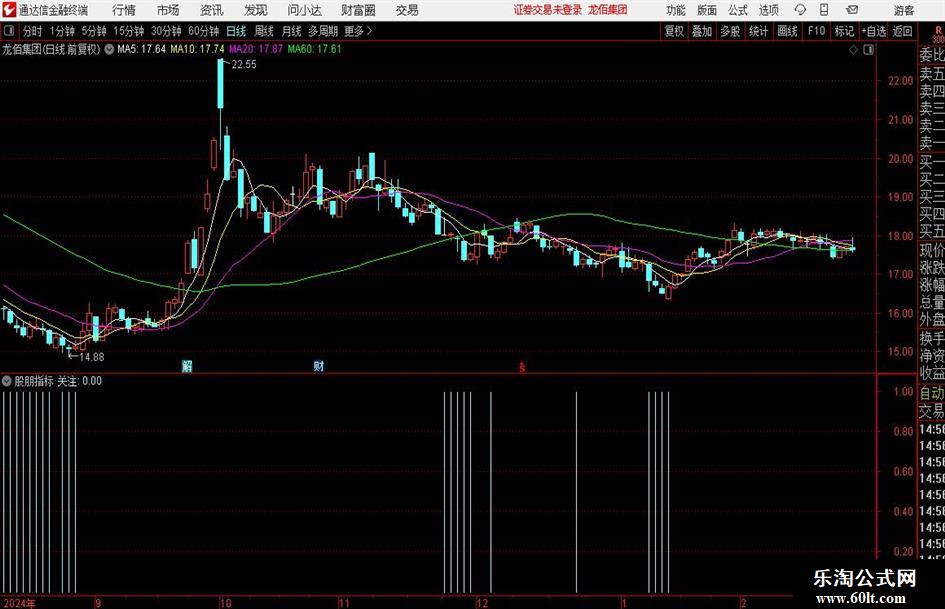Expand the 股朋指标 indicator dropdown

click(7, 381)
